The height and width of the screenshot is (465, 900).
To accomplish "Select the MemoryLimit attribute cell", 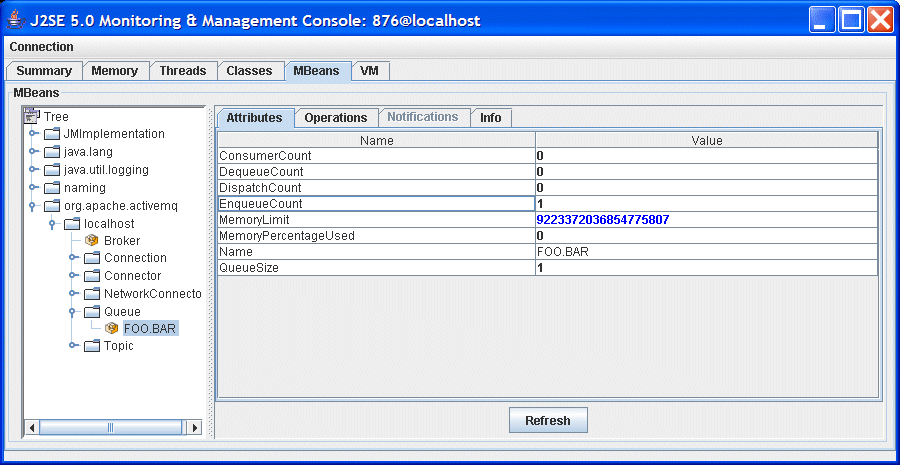I will (377, 220).
